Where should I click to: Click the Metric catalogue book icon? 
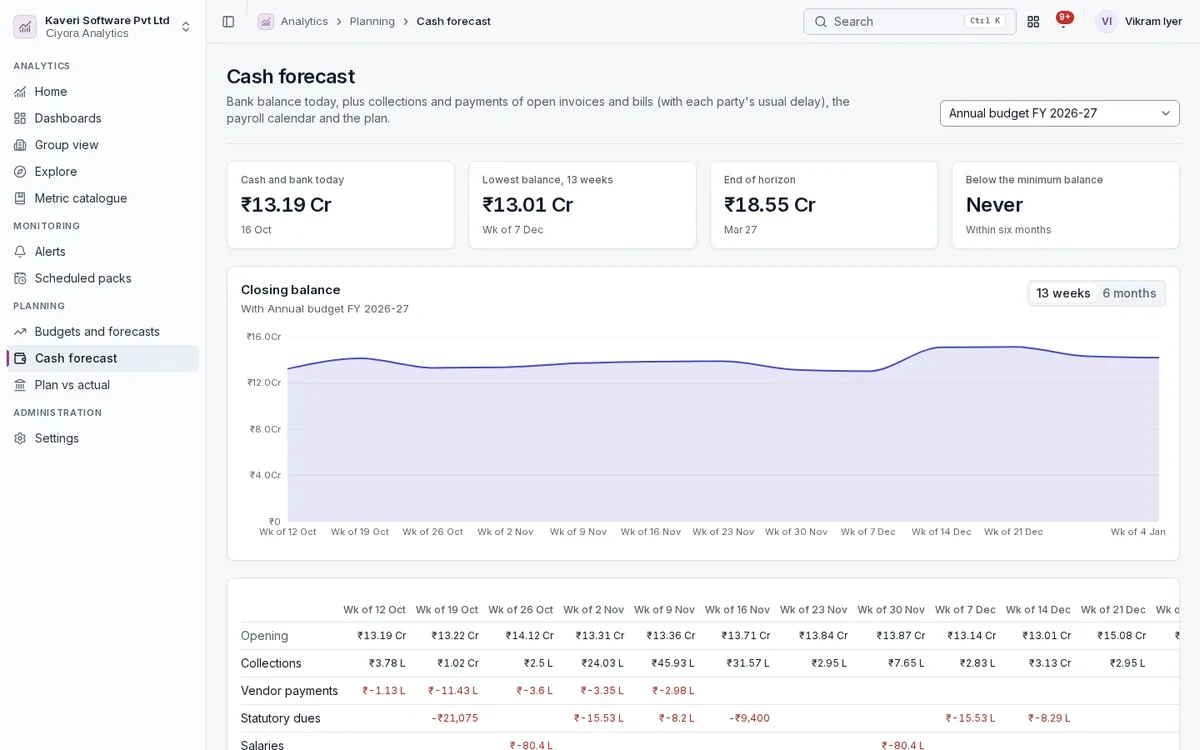[x=20, y=198]
